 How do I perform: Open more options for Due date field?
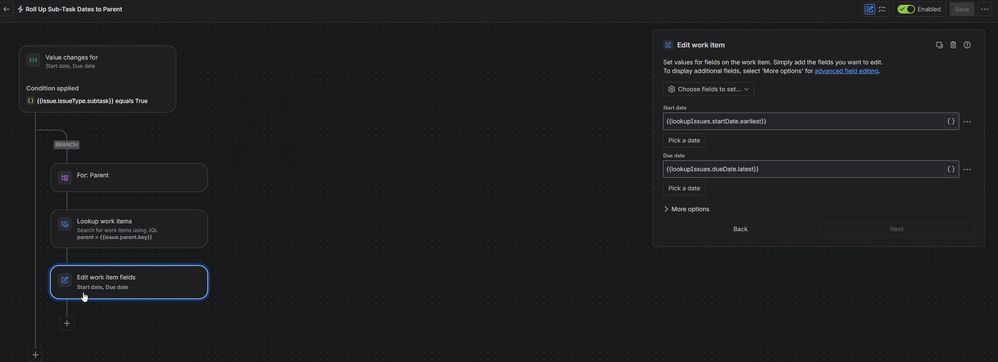pos(967,169)
